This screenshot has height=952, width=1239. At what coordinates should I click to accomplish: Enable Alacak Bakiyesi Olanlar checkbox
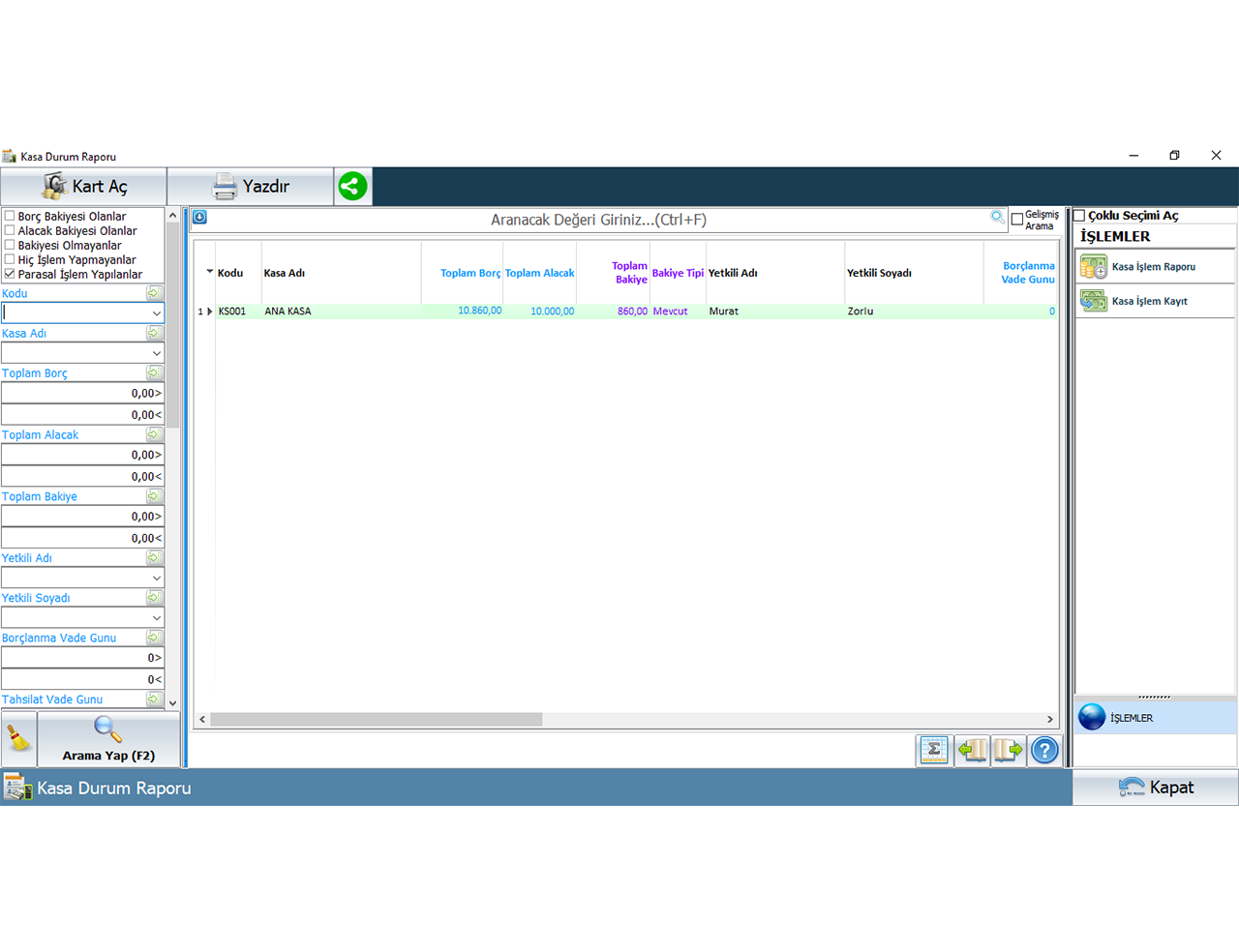pyautogui.click(x=10, y=230)
